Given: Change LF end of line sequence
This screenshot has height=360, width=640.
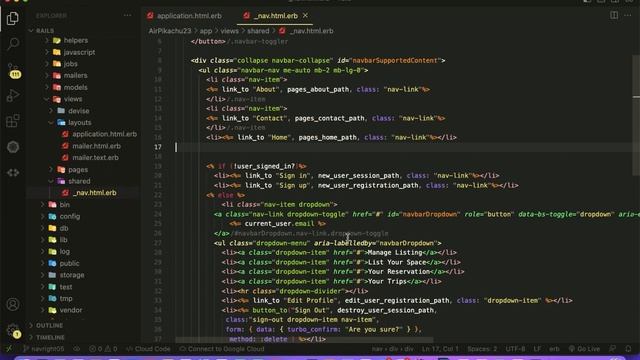Looking at the screenshot, I should point(537,349).
